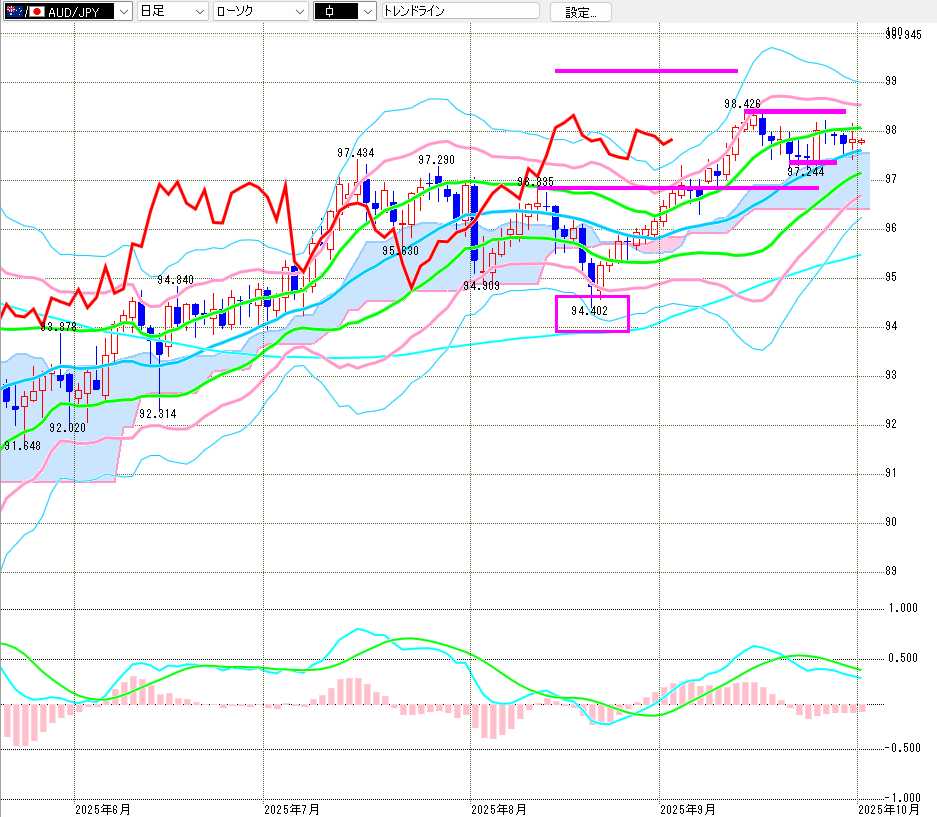Click the Japanese flag icon beside AUD/JPY
Image resolution: width=937 pixels, height=817 pixels.
(x=36, y=12)
